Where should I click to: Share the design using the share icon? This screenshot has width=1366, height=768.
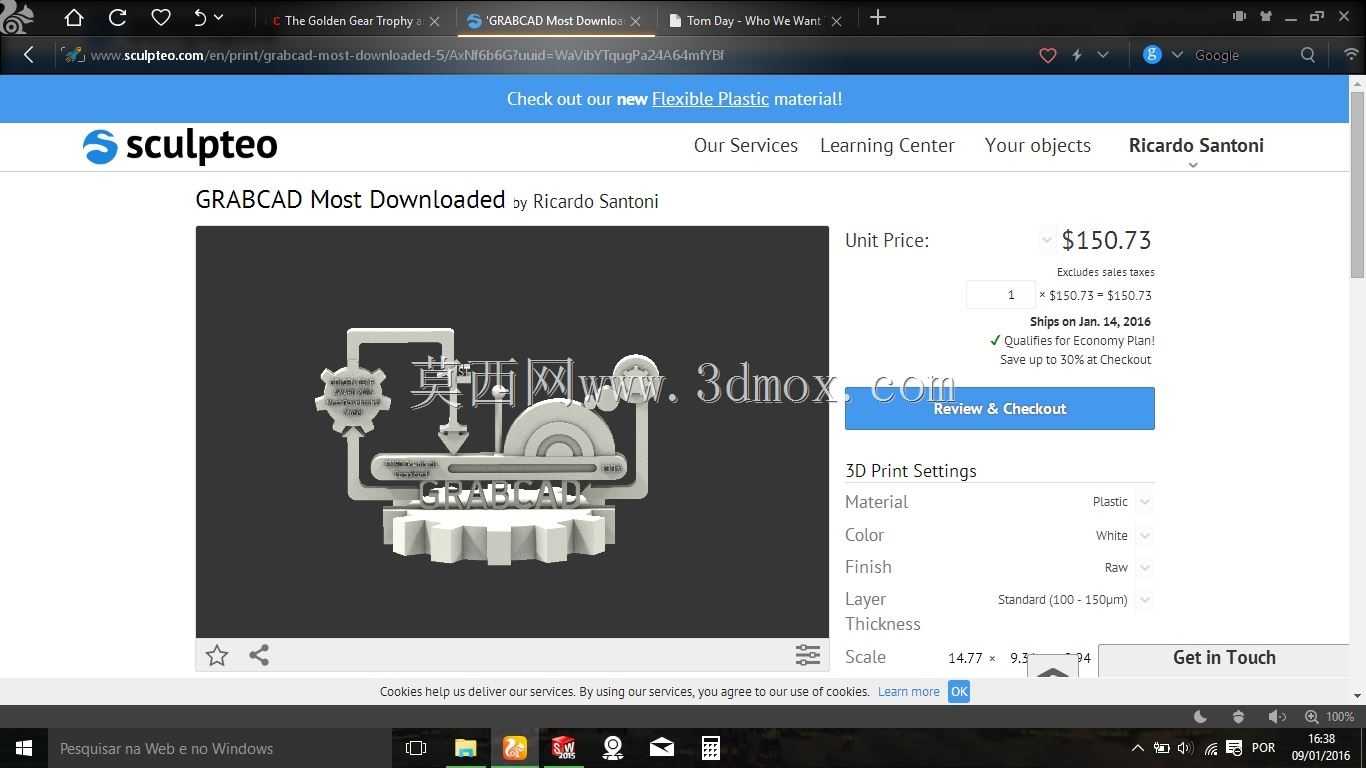[259, 655]
